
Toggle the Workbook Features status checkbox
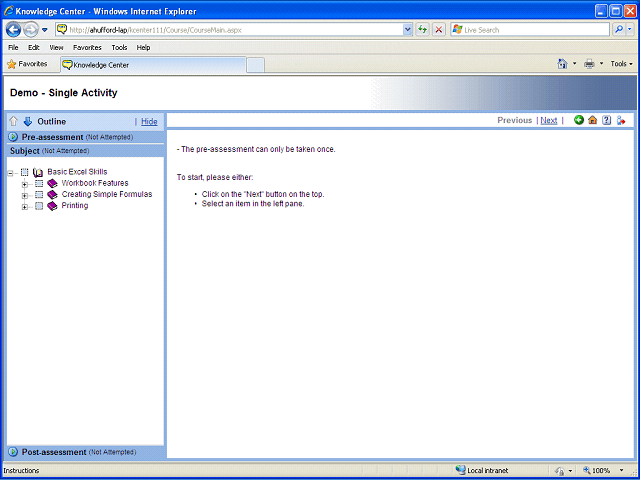tap(39, 184)
